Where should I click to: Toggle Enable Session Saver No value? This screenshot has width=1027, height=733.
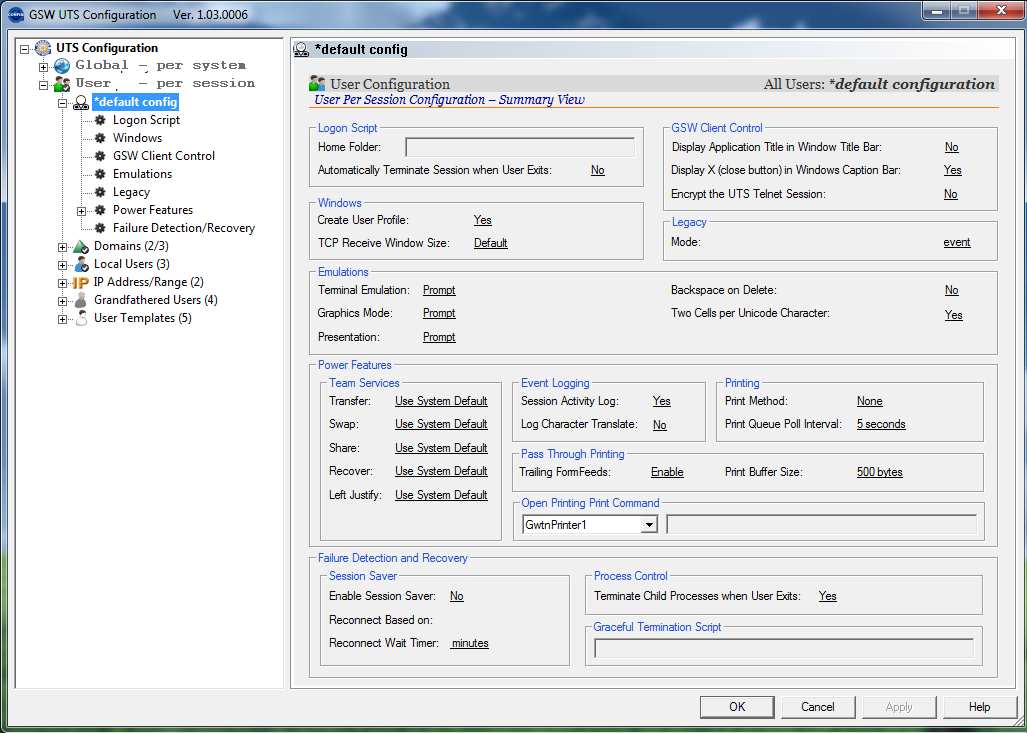point(456,596)
